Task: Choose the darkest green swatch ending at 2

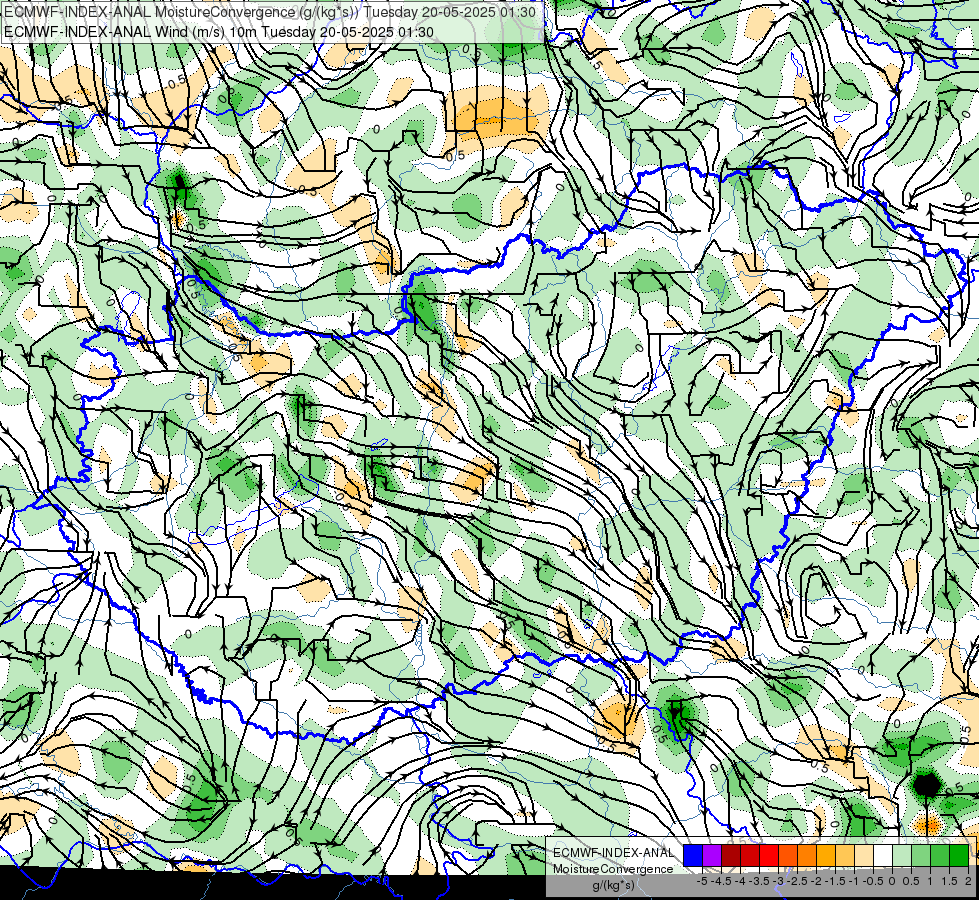Action: click(959, 855)
